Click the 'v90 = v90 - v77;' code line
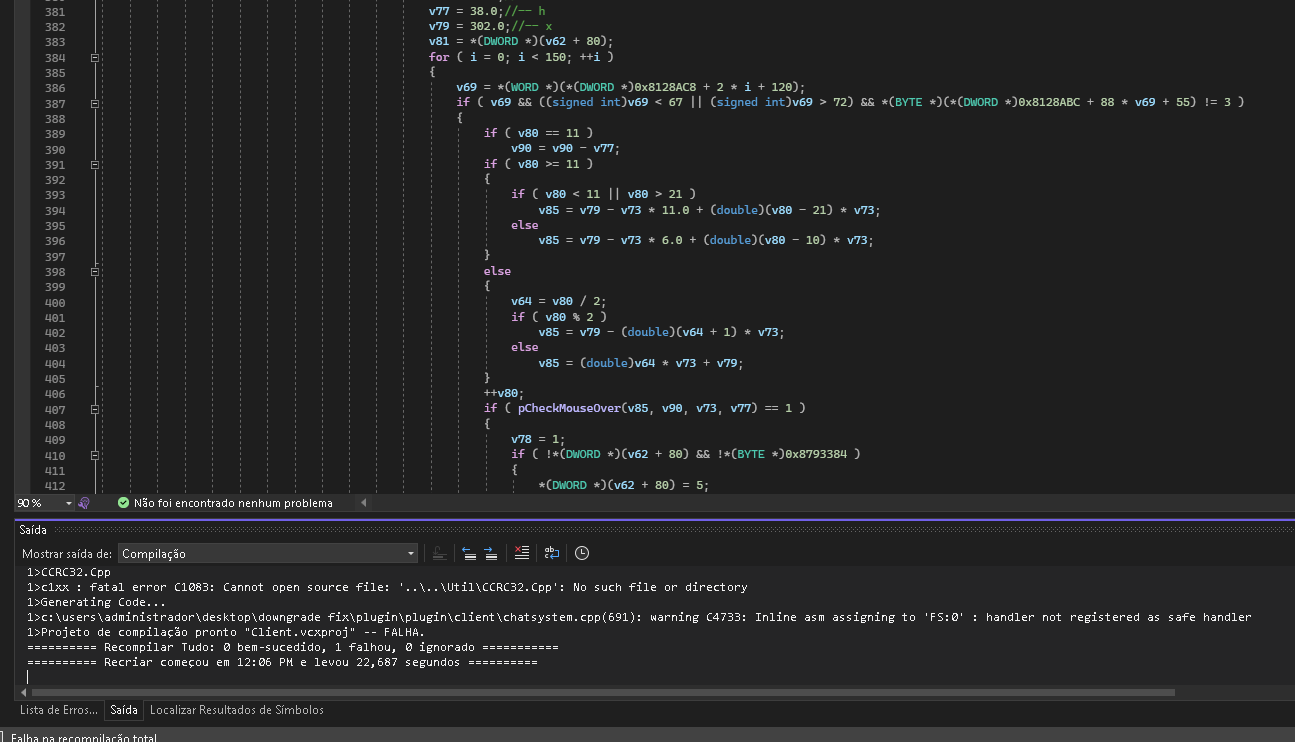 (x=565, y=149)
